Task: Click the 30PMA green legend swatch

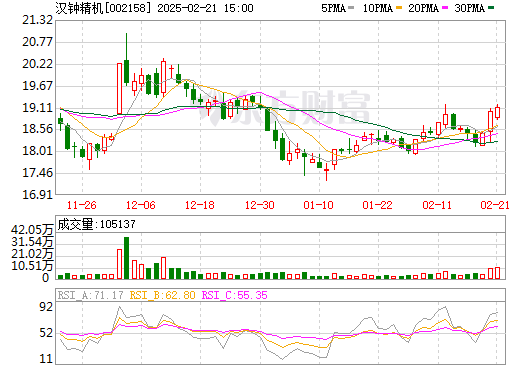Action: pyautogui.click(x=491, y=8)
